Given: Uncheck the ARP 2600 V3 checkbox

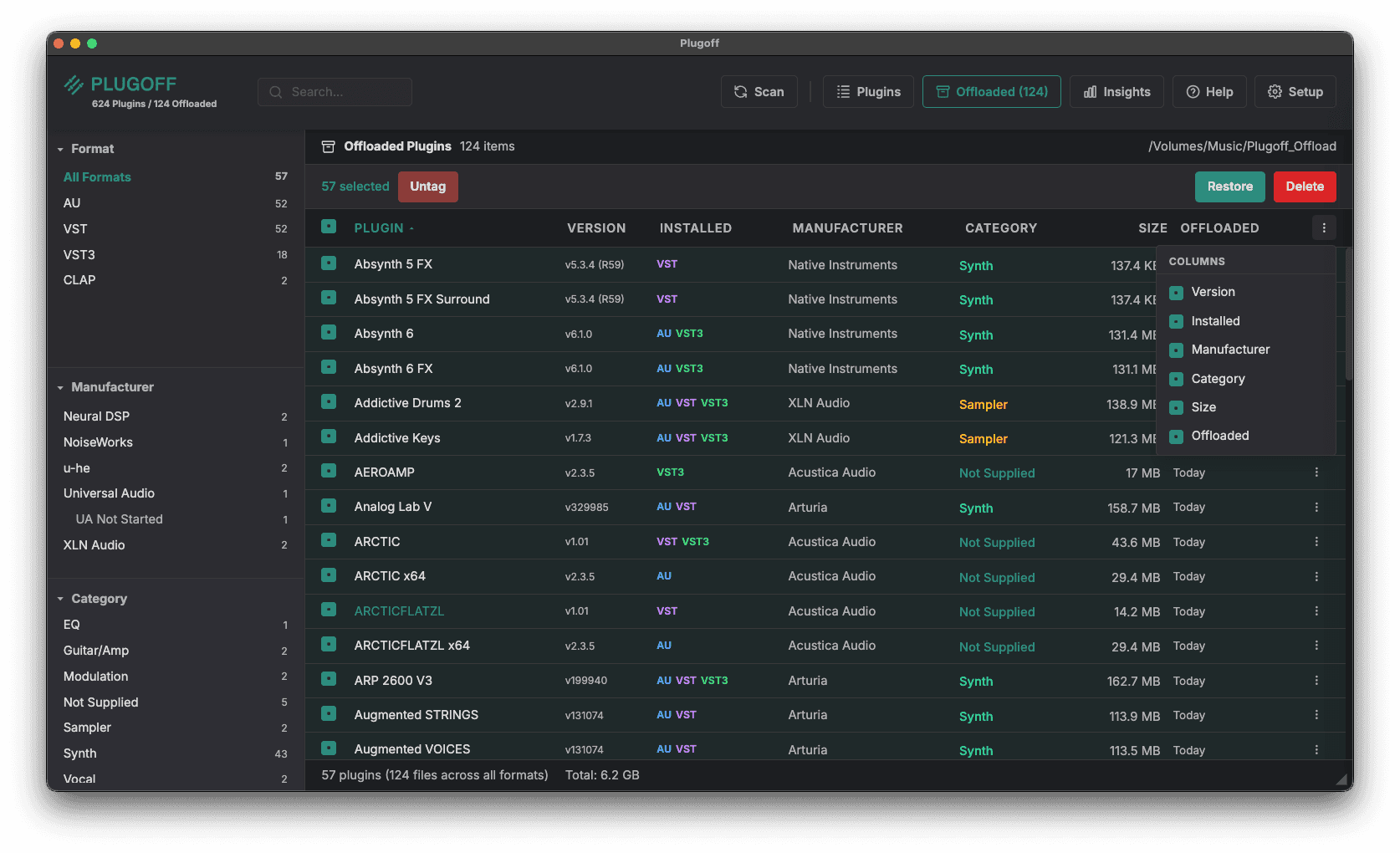Looking at the screenshot, I should [x=329, y=679].
